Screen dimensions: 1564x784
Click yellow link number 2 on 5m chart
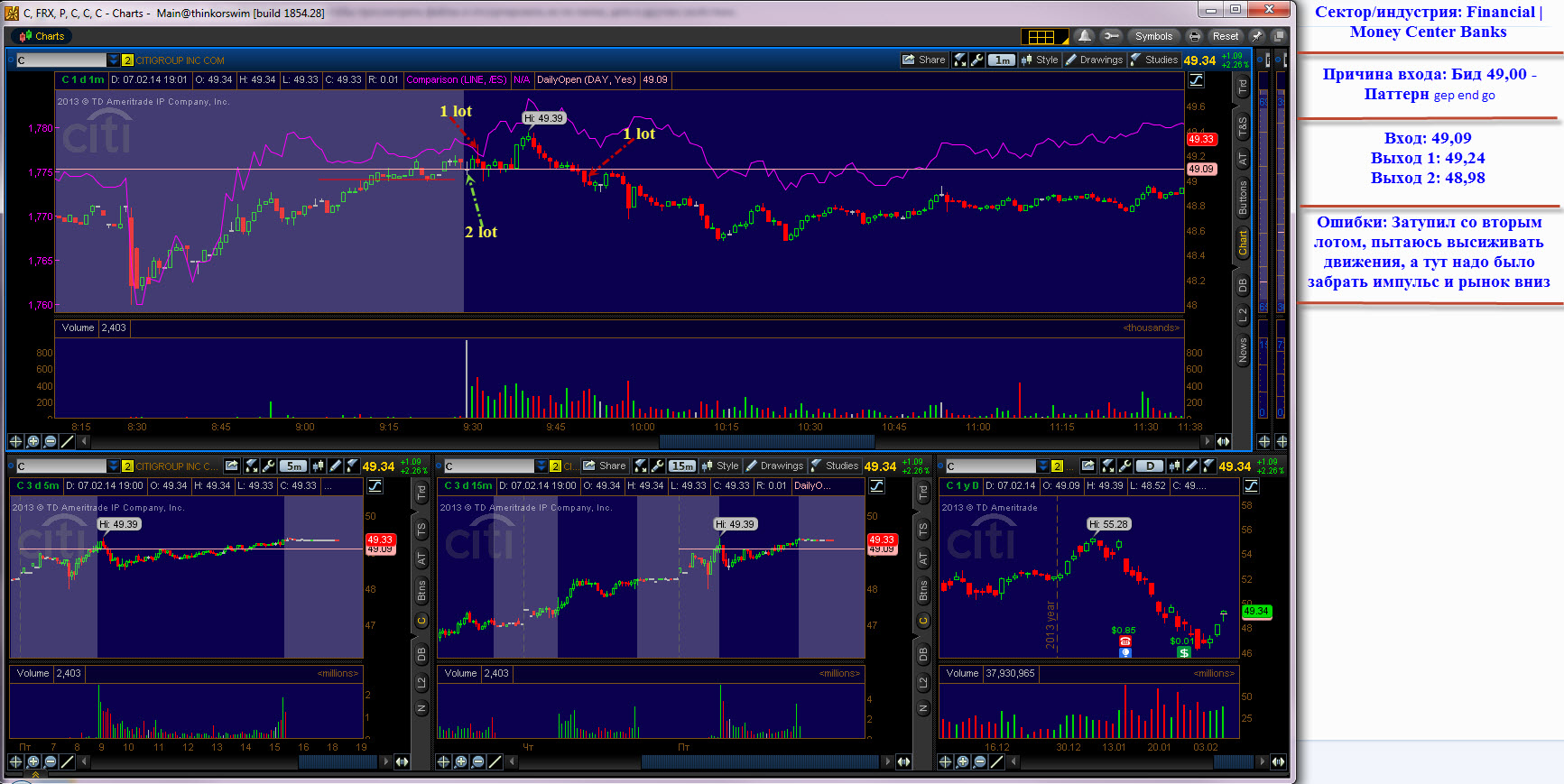click(127, 466)
